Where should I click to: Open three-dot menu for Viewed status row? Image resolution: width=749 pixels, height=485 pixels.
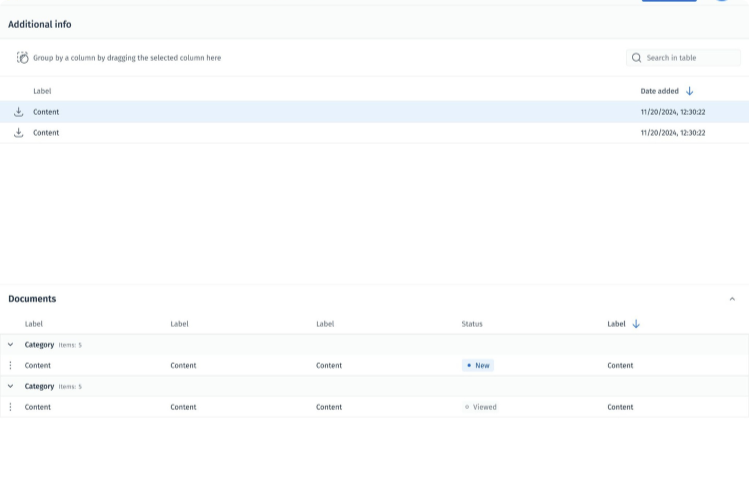coord(11,407)
